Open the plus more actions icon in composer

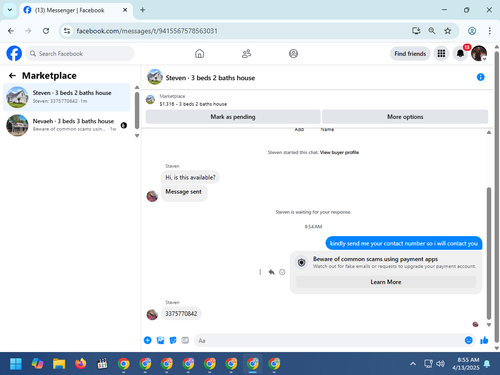[x=147, y=340]
